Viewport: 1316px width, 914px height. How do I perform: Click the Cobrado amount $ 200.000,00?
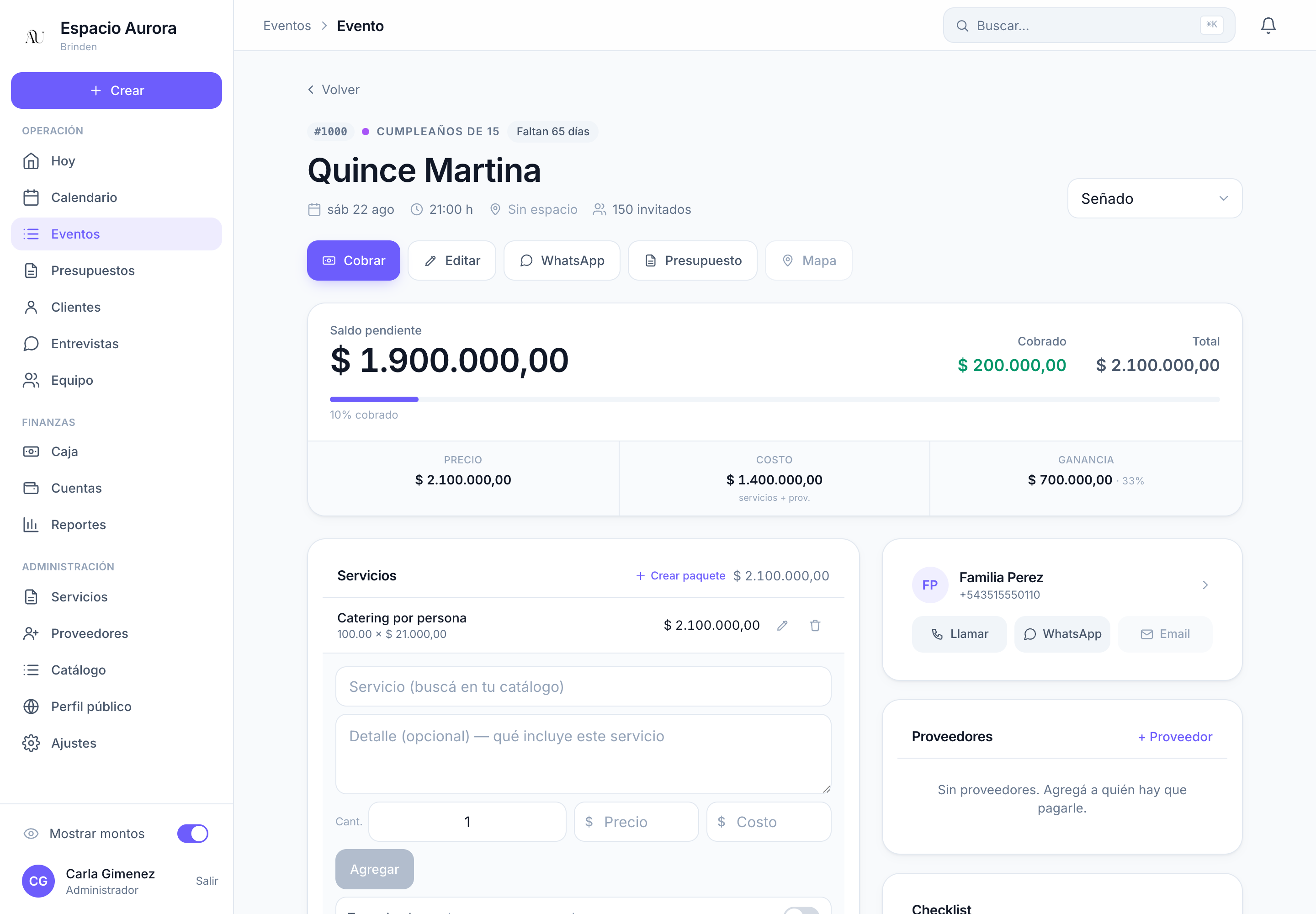(1011, 365)
